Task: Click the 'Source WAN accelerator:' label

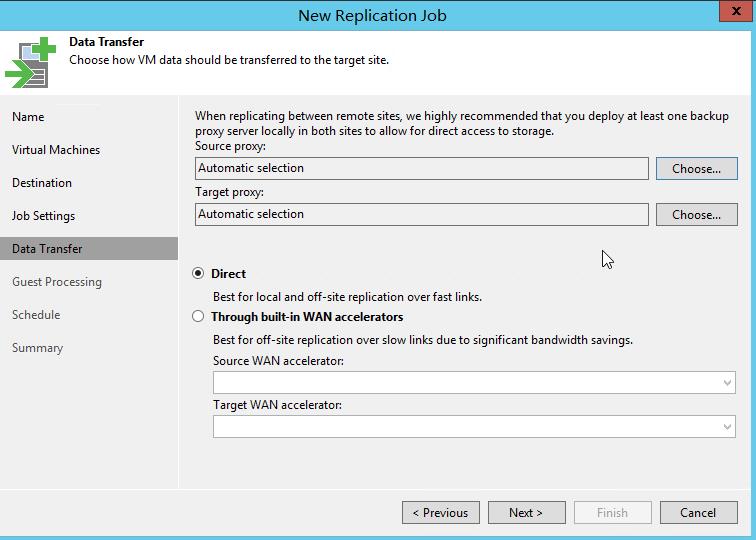Action: (278, 361)
